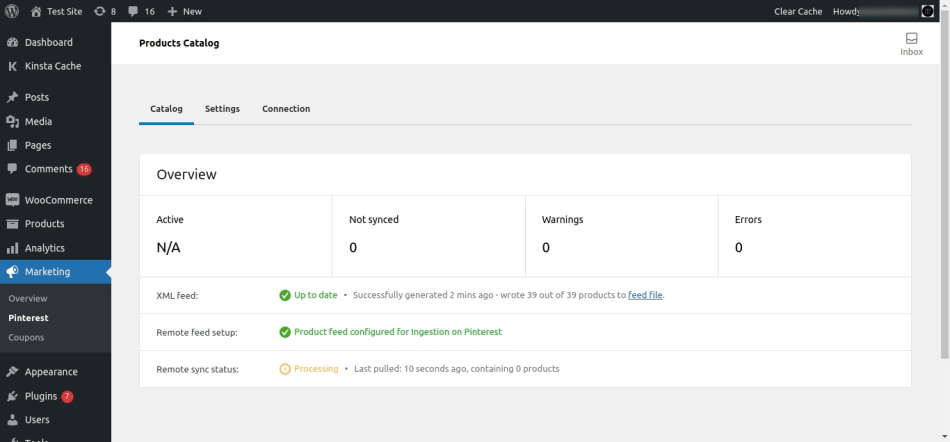
Task: Open Kinsta Cache menu item
Action: 52,66
